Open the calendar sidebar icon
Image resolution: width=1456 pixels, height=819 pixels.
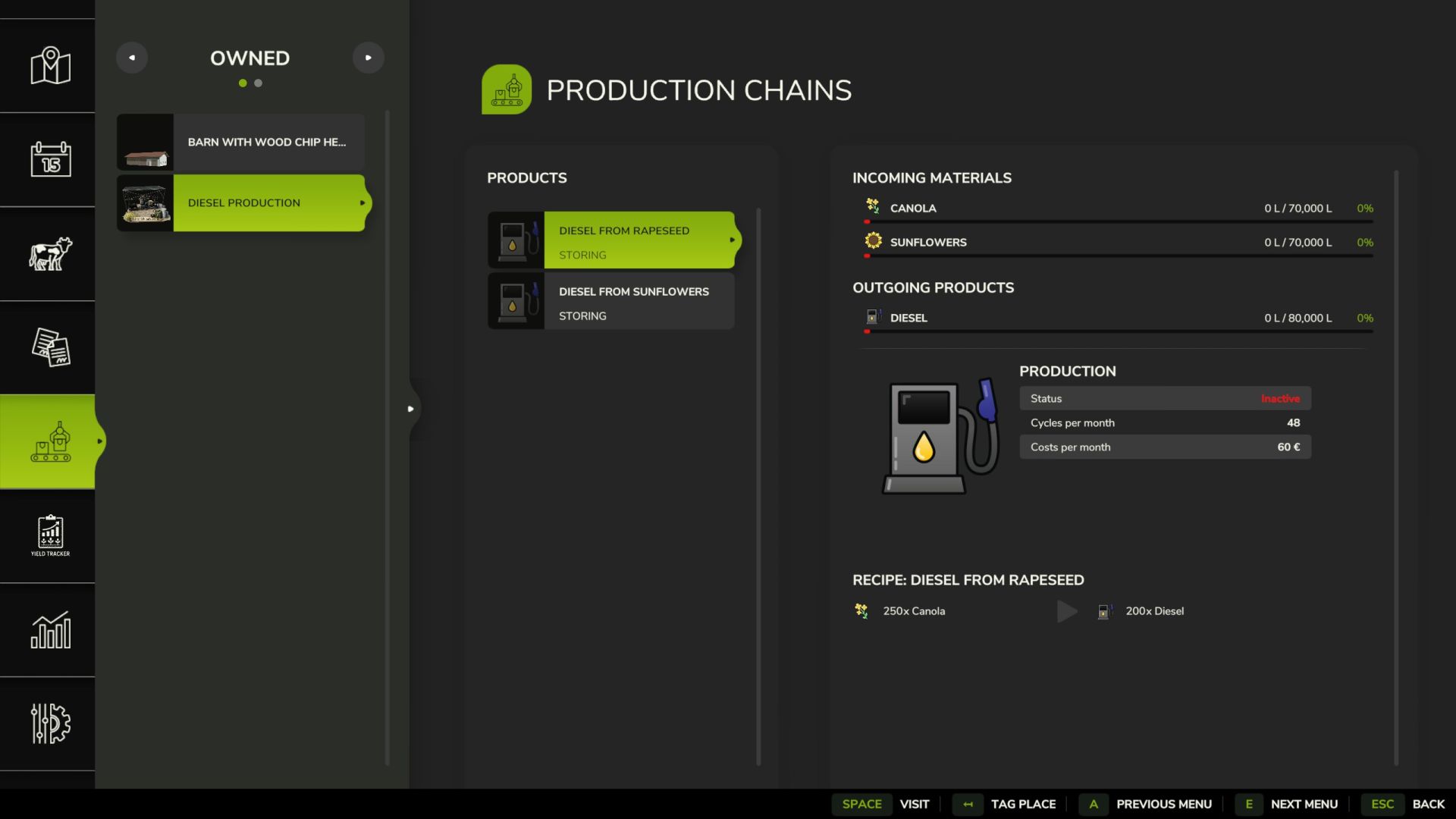click(x=50, y=159)
